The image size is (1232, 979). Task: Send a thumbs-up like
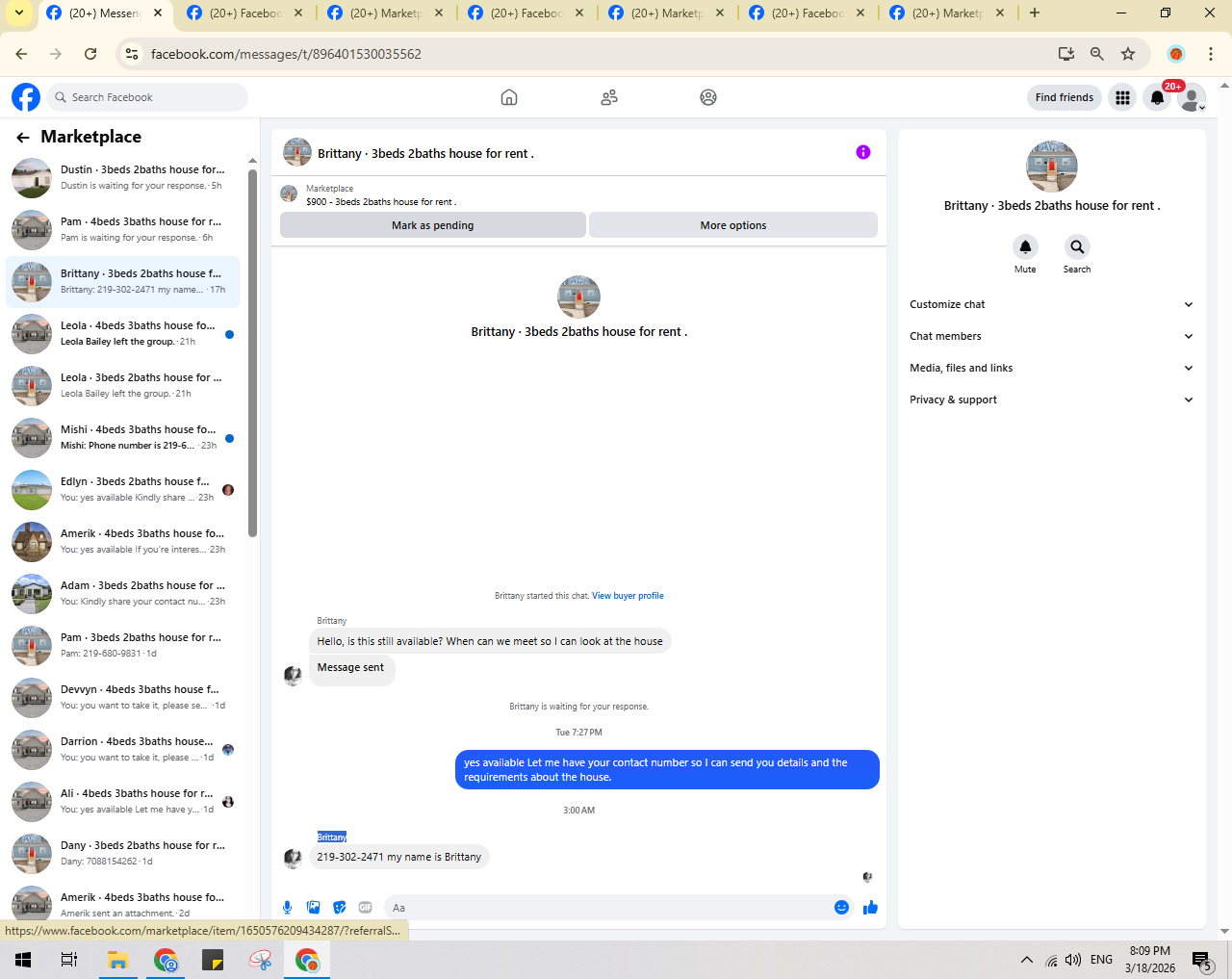pyautogui.click(x=871, y=907)
